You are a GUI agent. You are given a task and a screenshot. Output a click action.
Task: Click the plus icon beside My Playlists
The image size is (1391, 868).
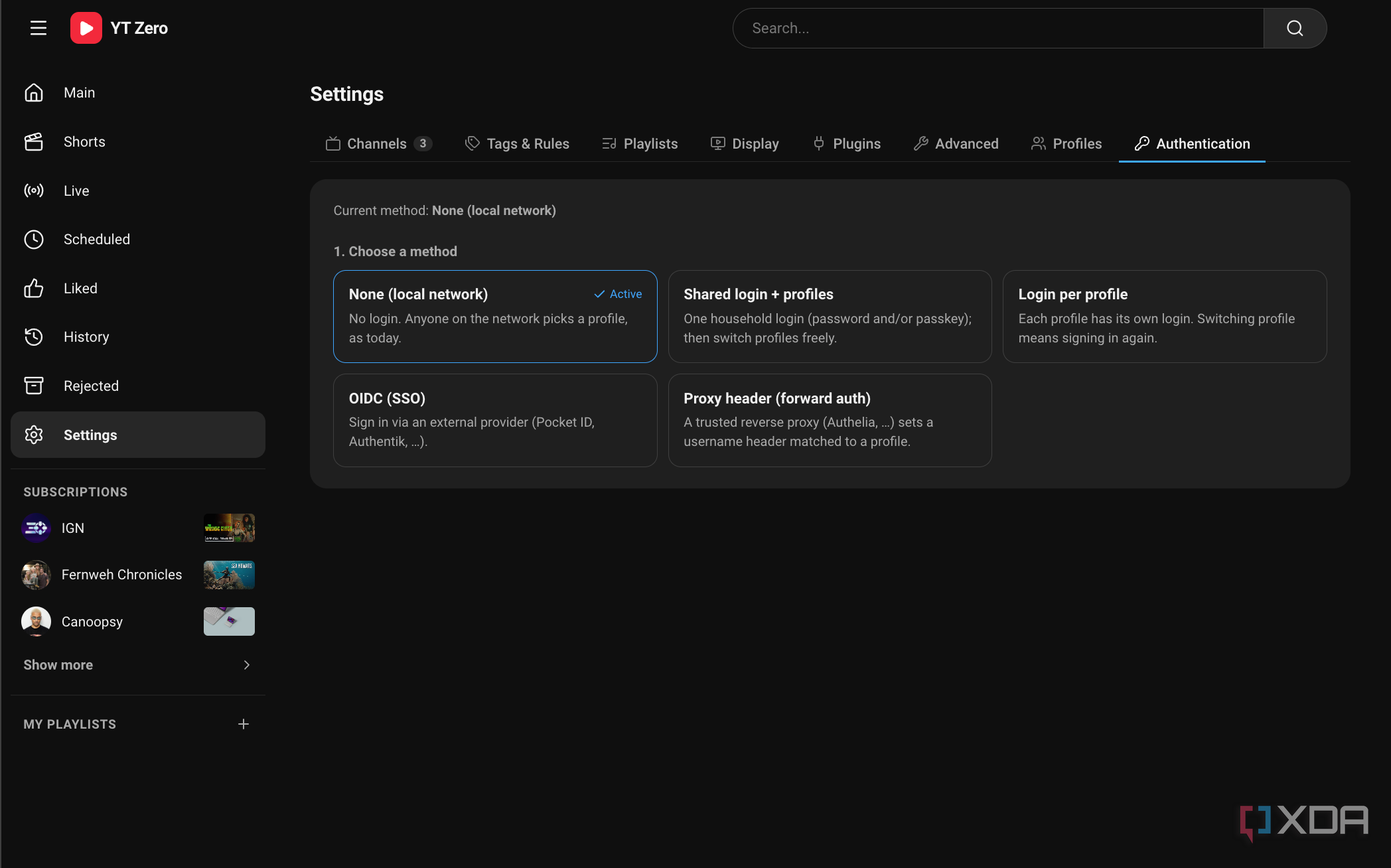tap(244, 724)
